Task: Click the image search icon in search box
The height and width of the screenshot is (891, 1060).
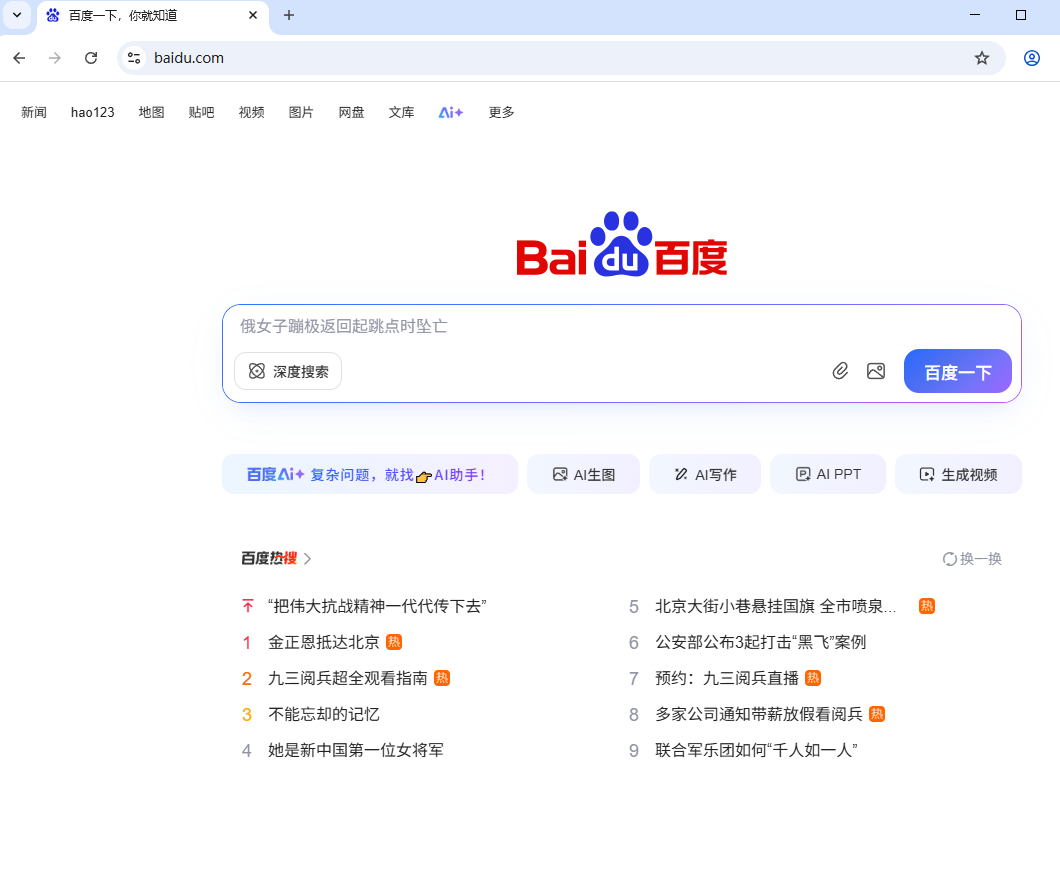Action: (x=876, y=370)
